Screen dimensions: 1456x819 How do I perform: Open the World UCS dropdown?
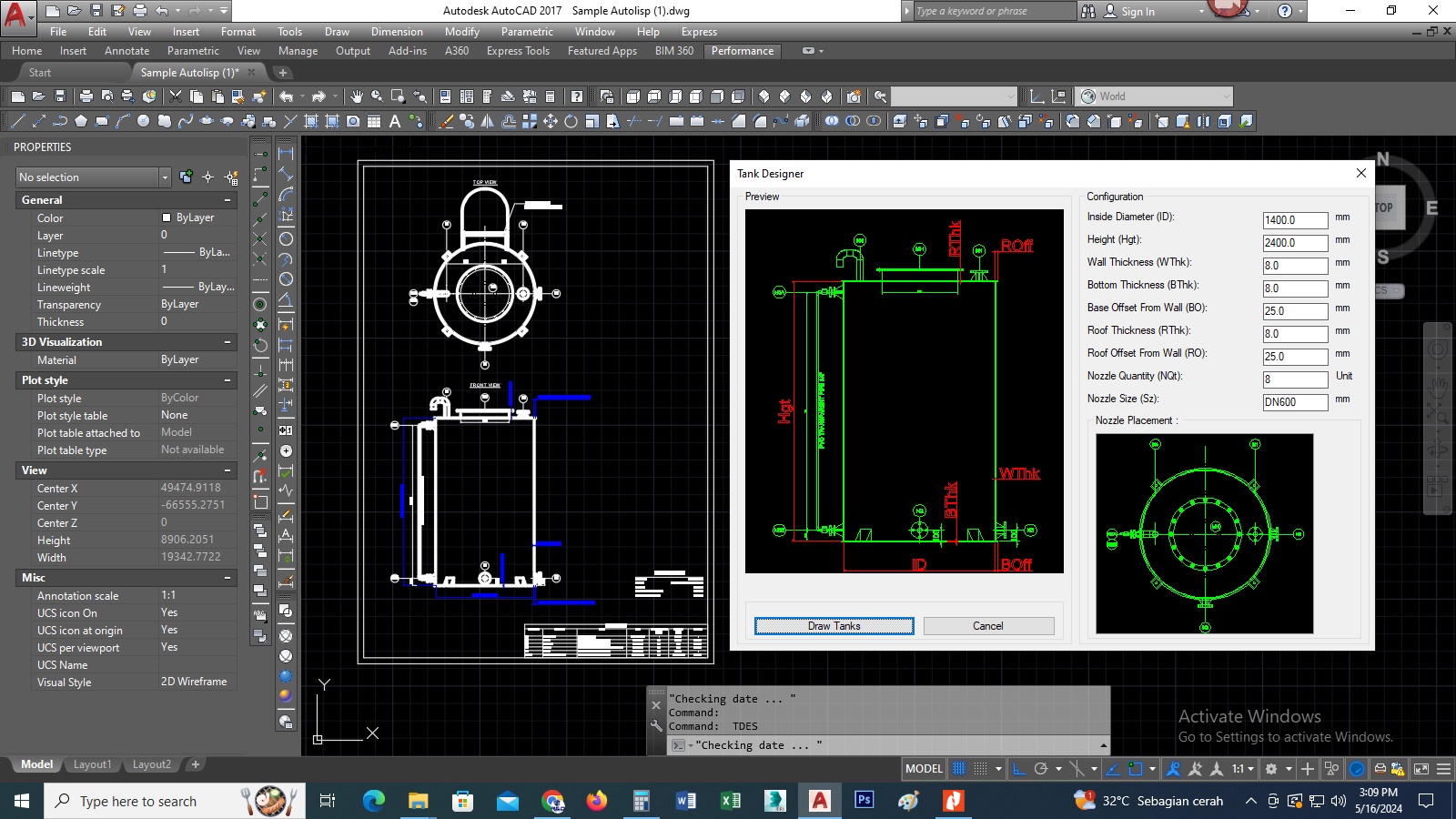tap(1226, 96)
